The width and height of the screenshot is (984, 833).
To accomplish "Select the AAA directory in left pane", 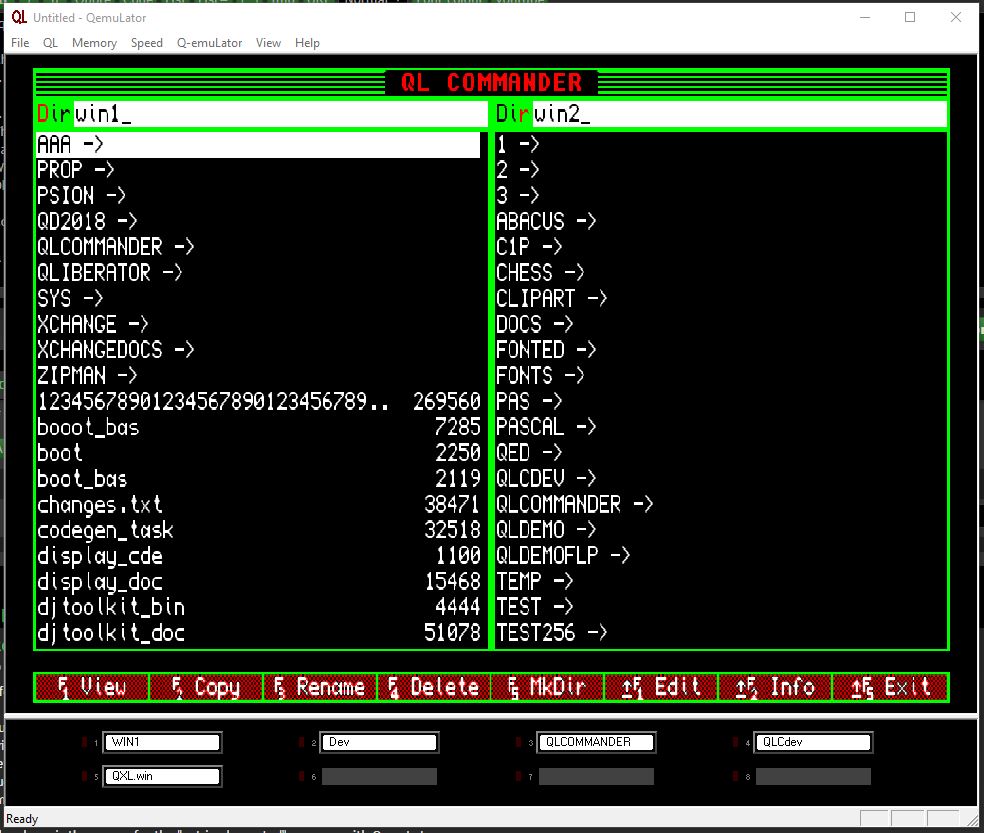I will [258, 145].
